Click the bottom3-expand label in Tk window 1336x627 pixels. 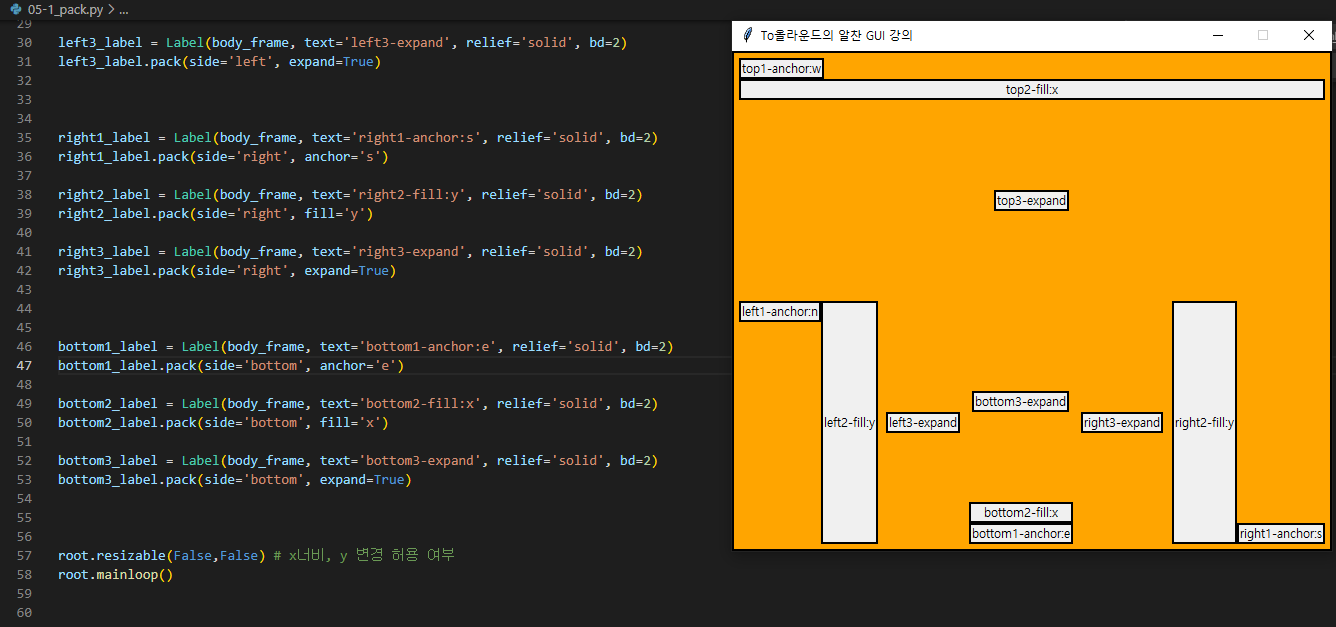click(1021, 402)
